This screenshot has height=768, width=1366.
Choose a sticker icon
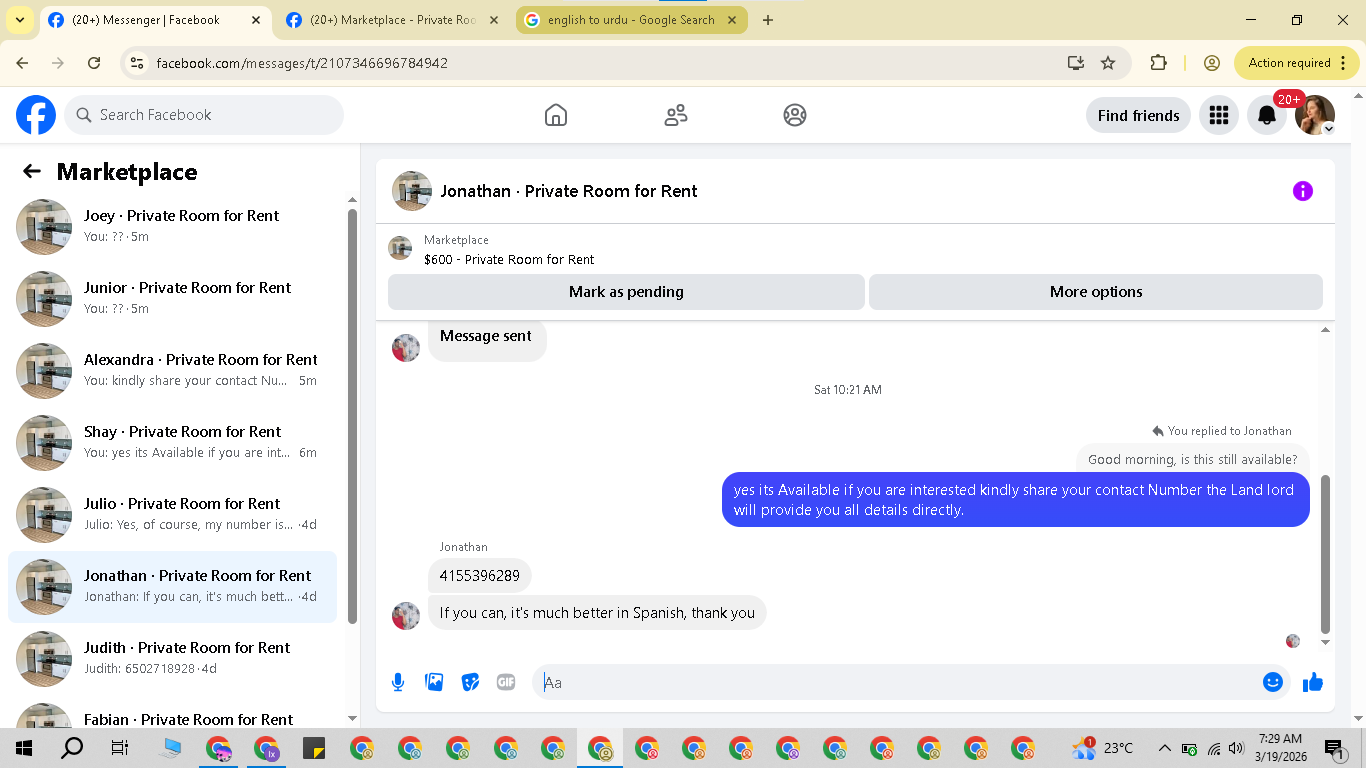[470, 682]
